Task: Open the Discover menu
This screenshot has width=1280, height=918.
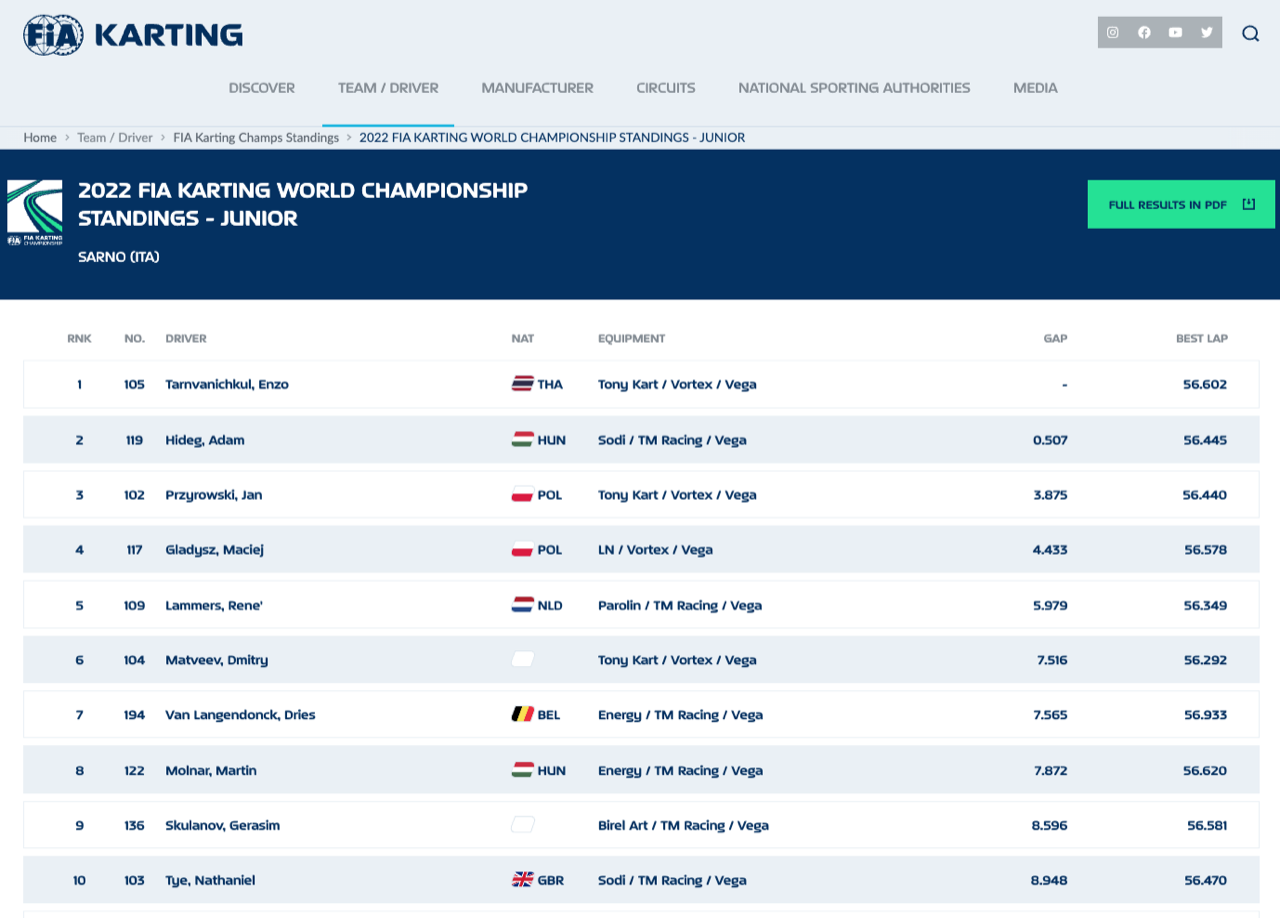Action: point(262,88)
